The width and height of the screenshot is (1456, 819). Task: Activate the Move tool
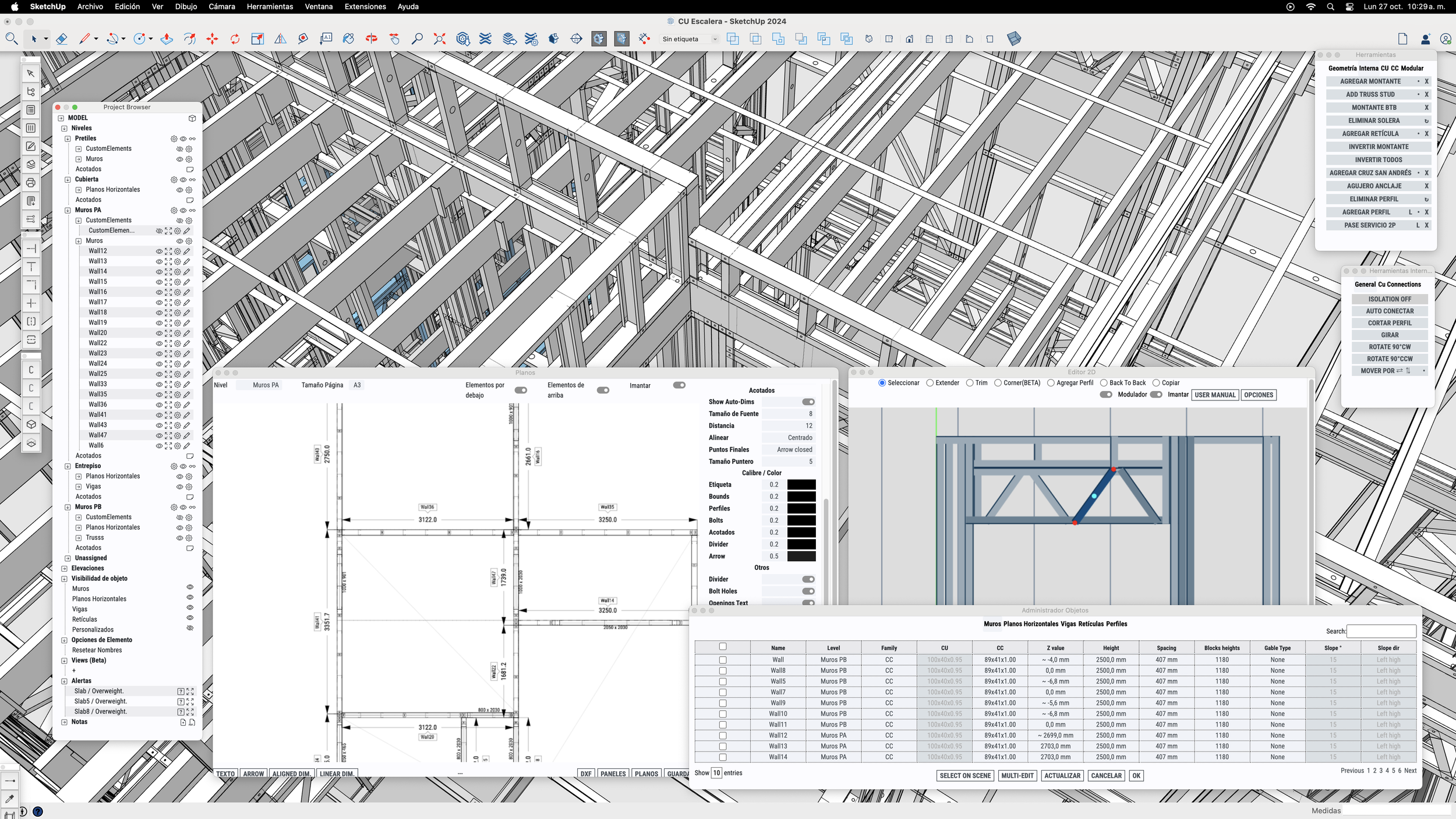pyautogui.click(x=212, y=39)
